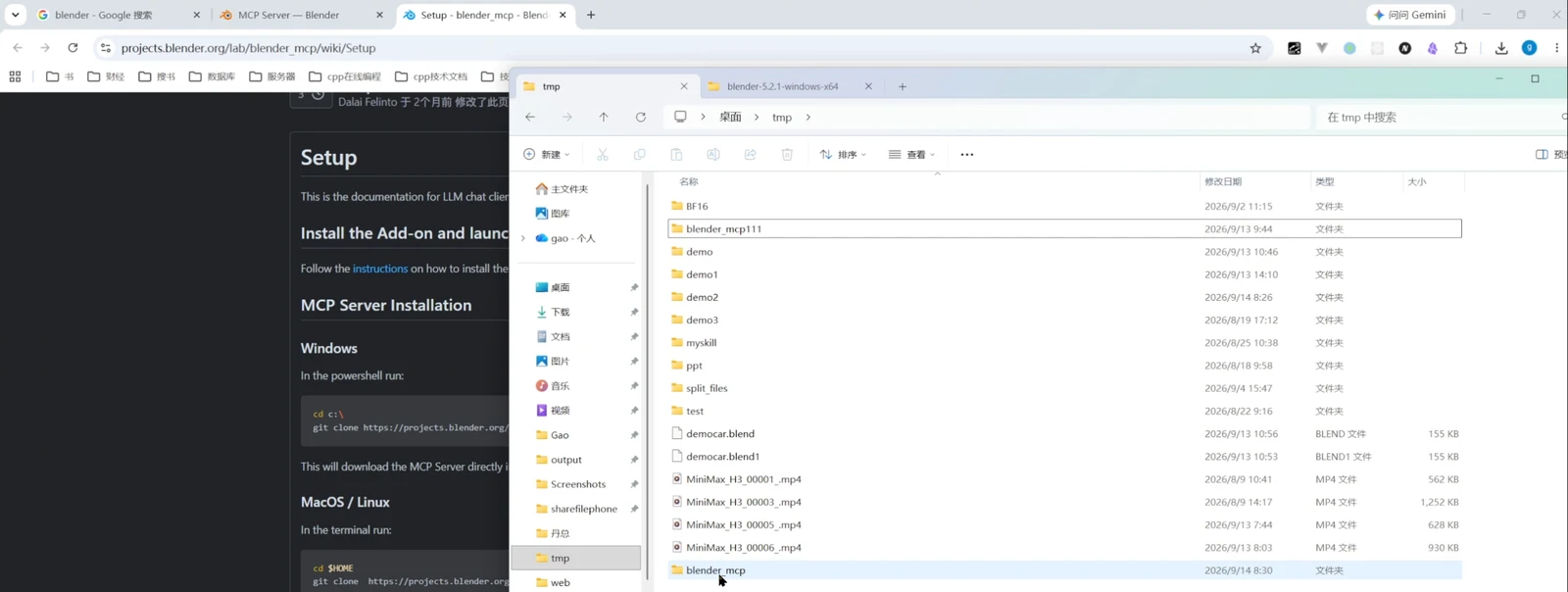
Task: Click the Cut icon in Explorer toolbar
Action: click(x=603, y=155)
